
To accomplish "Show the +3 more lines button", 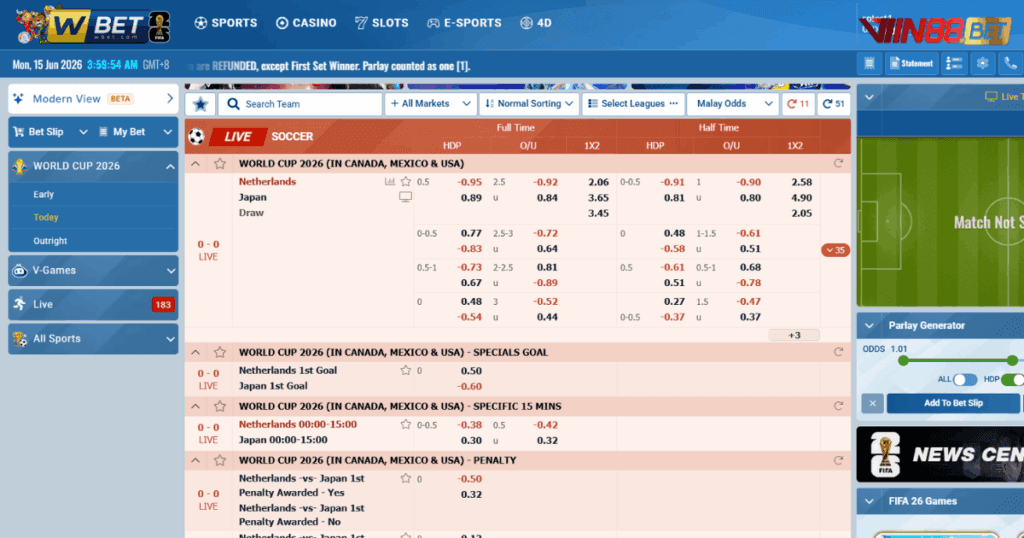I will (x=794, y=335).
